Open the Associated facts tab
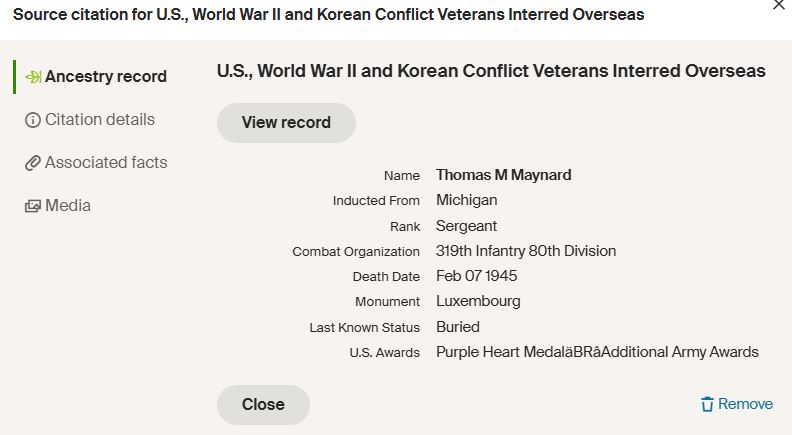 (x=96, y=163)
